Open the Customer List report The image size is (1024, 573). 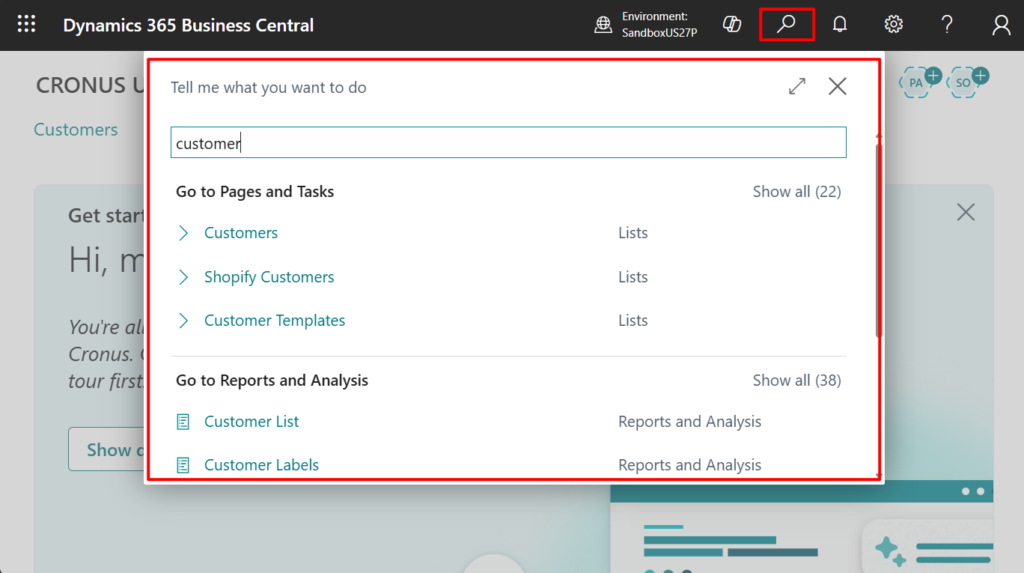click(x=251, y=422)
